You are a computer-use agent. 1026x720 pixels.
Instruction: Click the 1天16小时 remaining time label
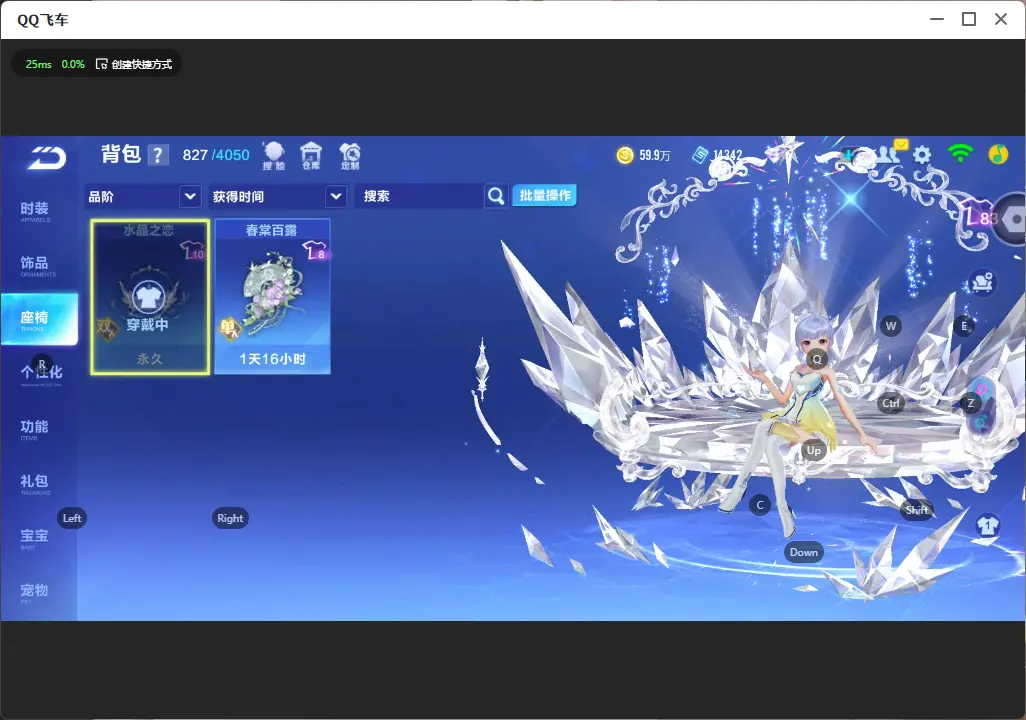pos(272,359)
